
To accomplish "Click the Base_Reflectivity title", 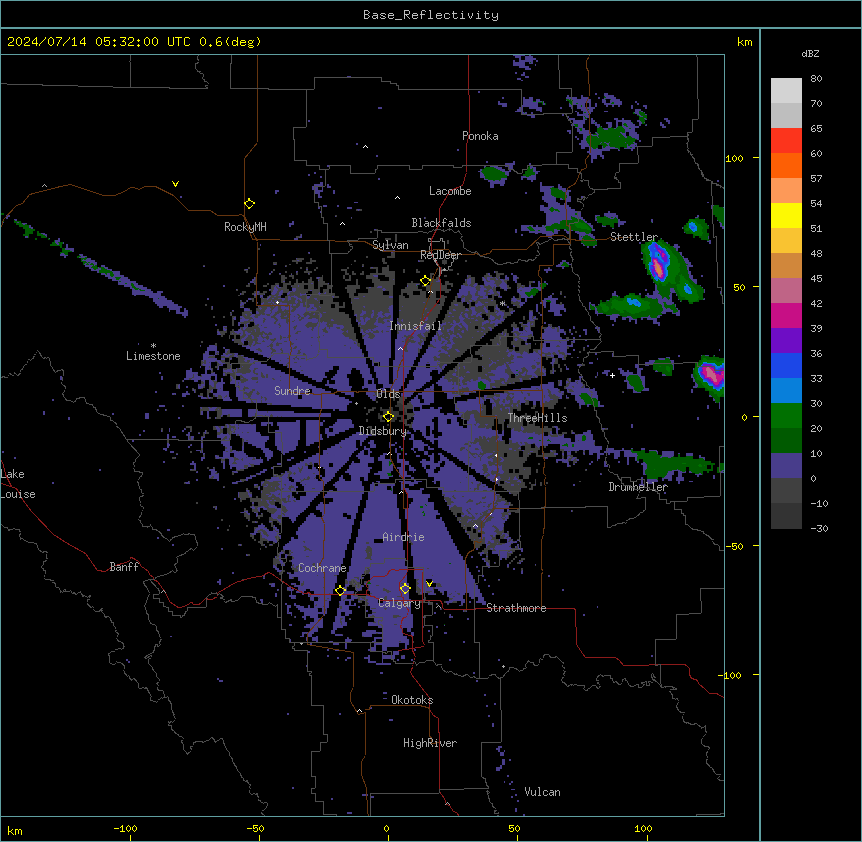I will click(431, 15).
